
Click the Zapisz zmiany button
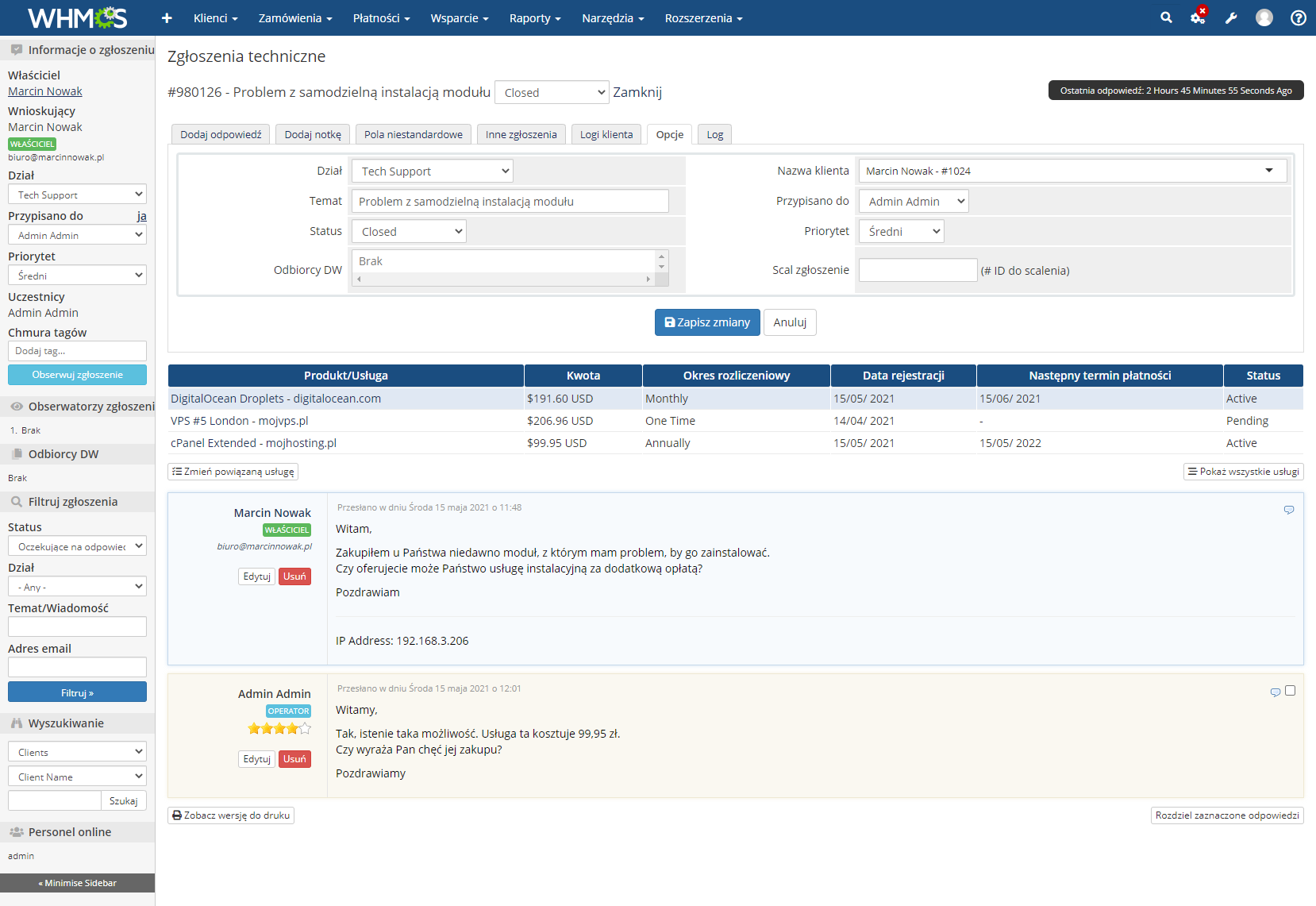706,322
